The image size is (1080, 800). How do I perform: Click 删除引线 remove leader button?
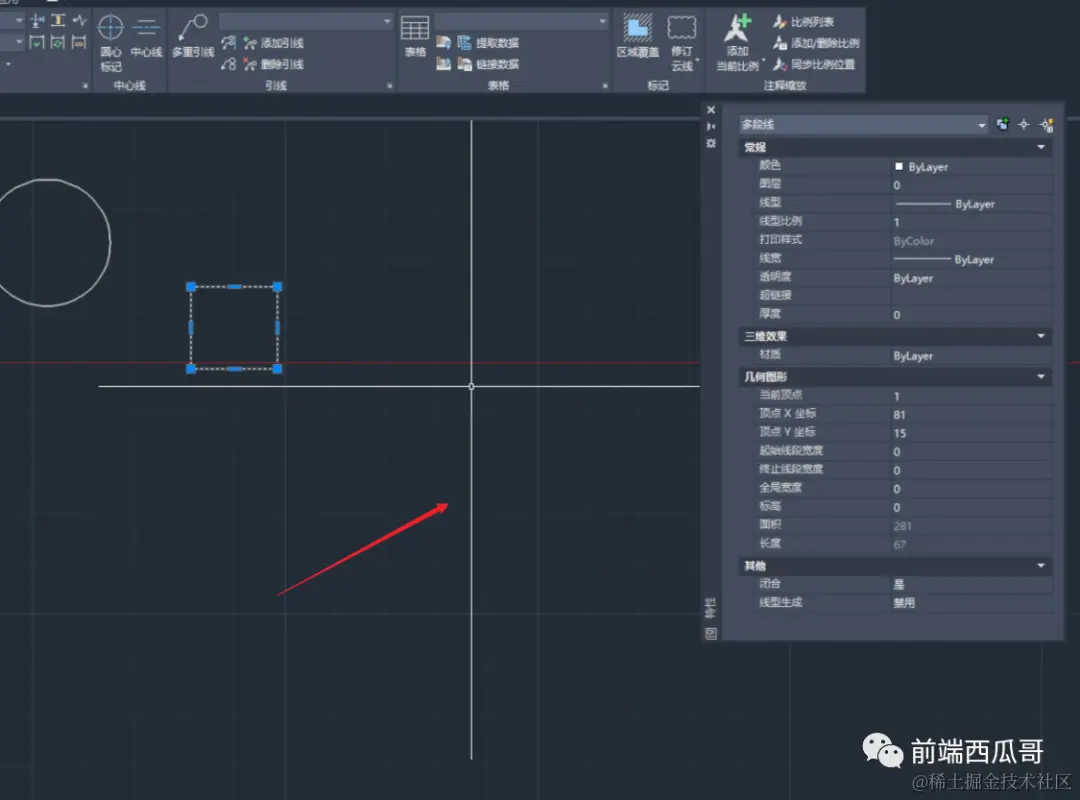(x=275, y=64)
